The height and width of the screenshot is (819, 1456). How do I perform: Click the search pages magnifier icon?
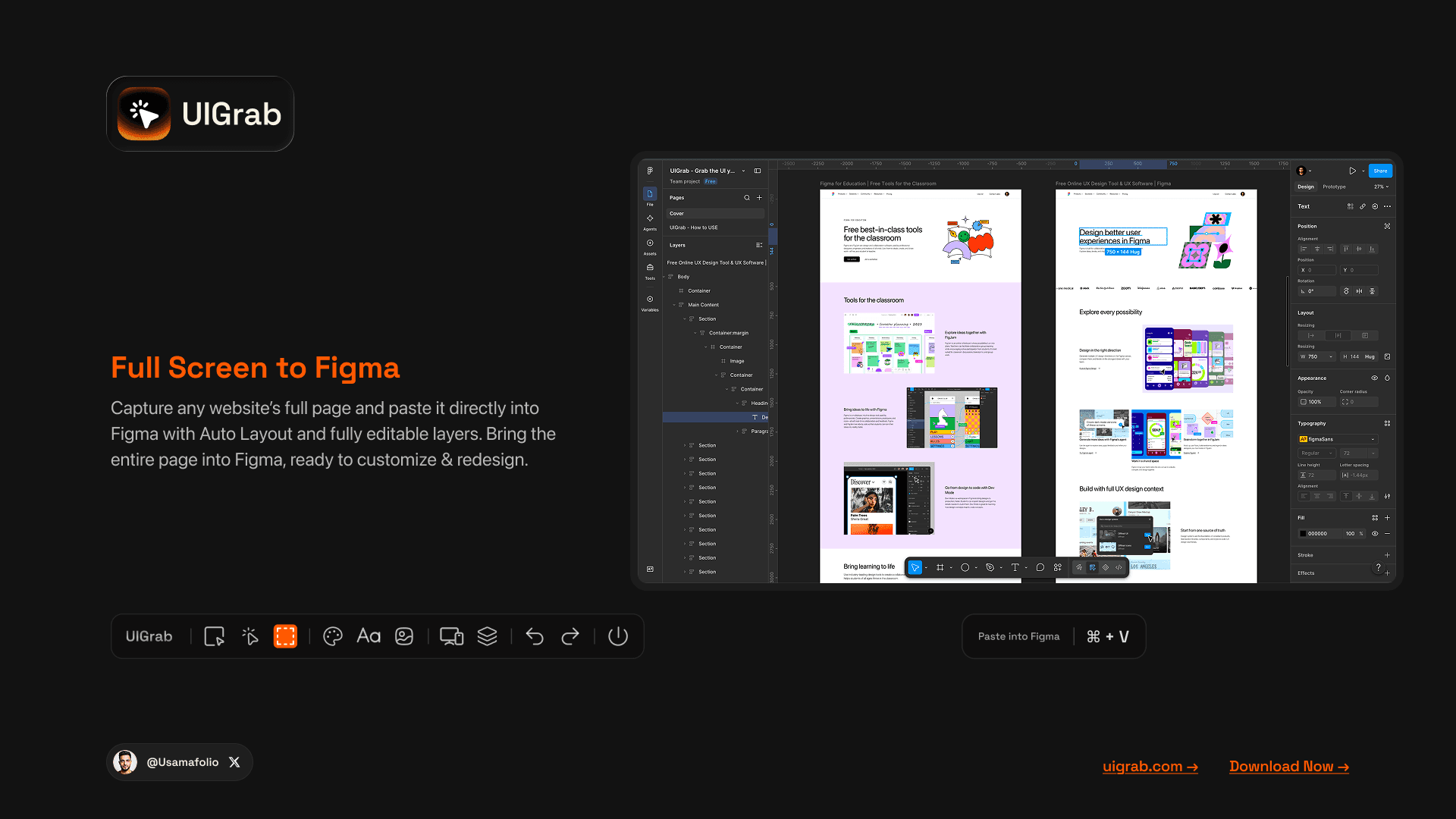click(747, 198)
